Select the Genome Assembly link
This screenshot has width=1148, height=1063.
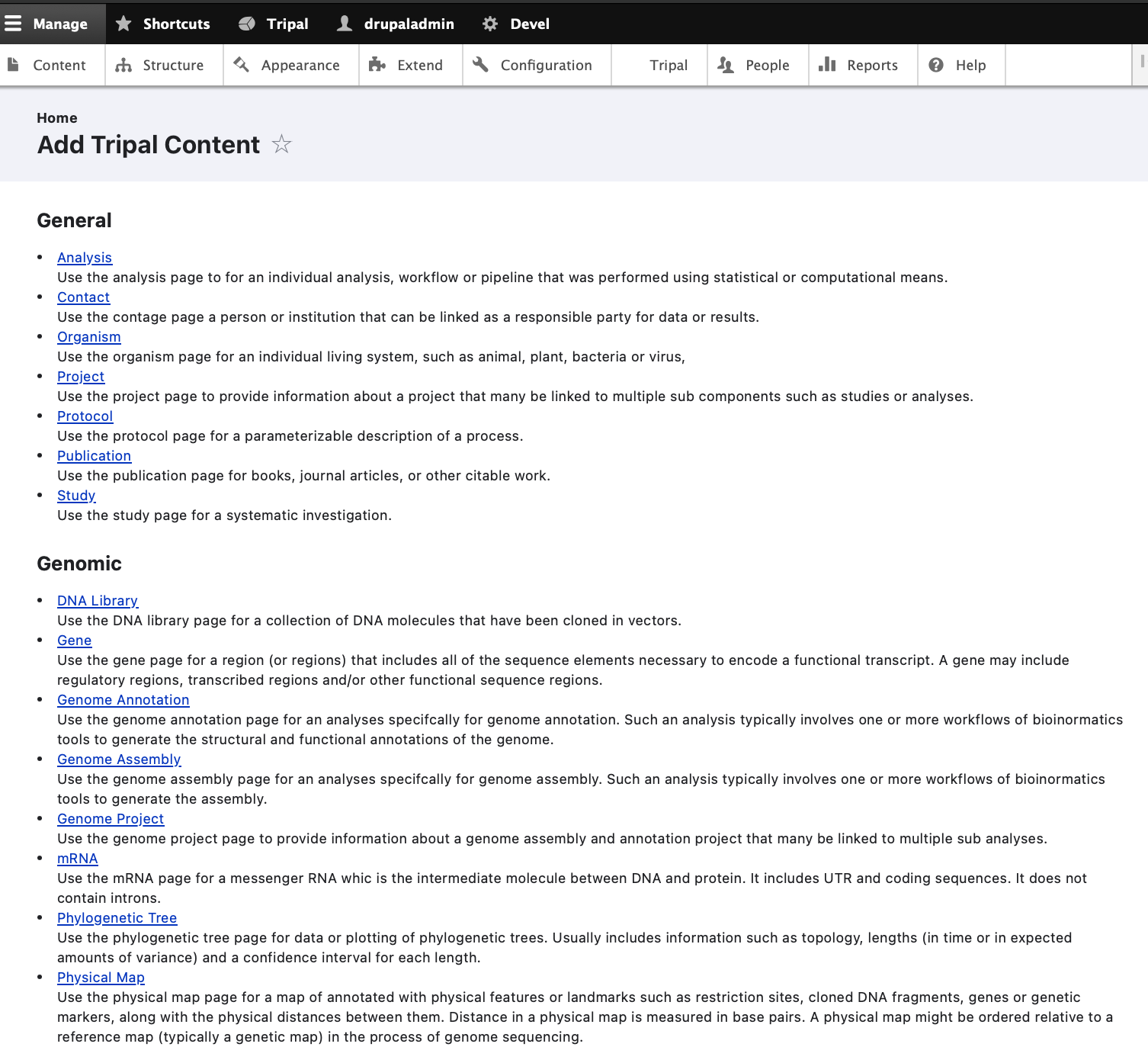tap(119, 760)
